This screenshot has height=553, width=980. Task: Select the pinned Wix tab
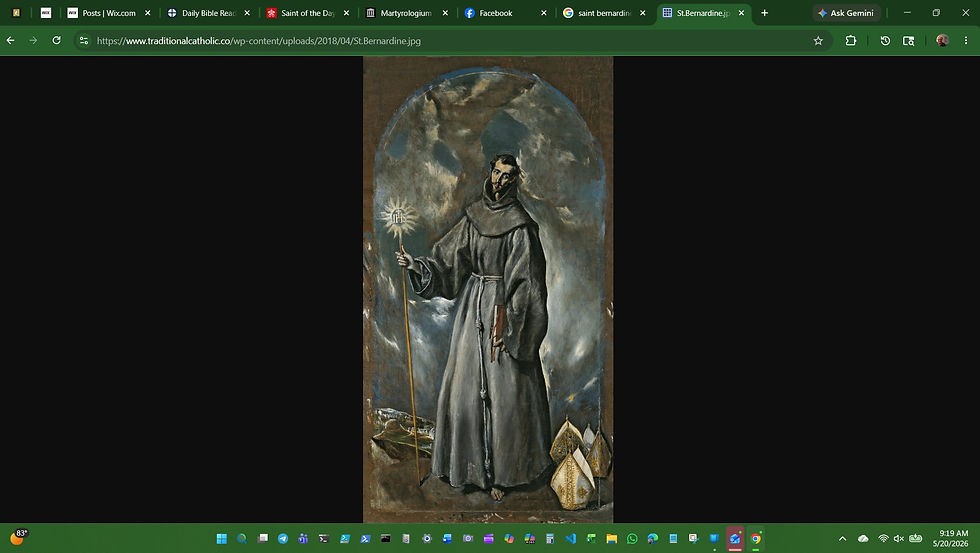[46, 12]
